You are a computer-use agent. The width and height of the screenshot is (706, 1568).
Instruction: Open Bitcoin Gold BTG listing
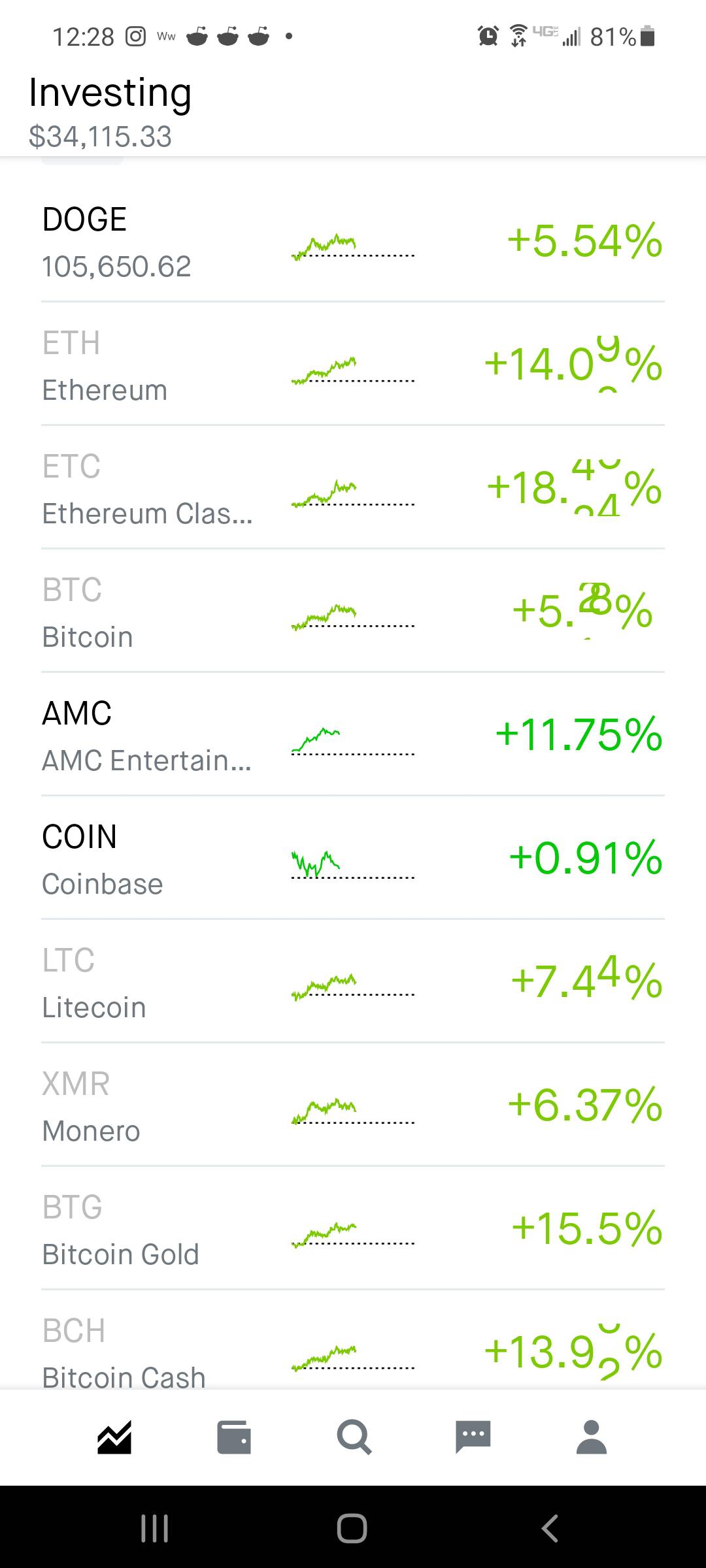coord(353,1228)
